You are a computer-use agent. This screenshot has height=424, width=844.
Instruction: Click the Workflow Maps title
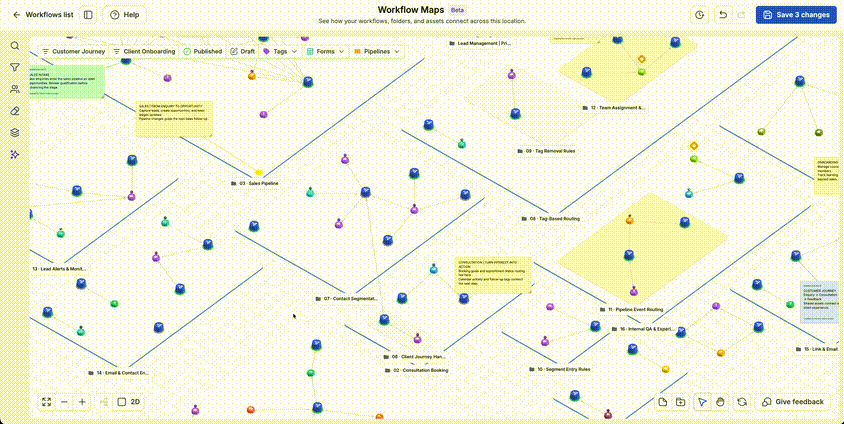[x=411, y=10]
